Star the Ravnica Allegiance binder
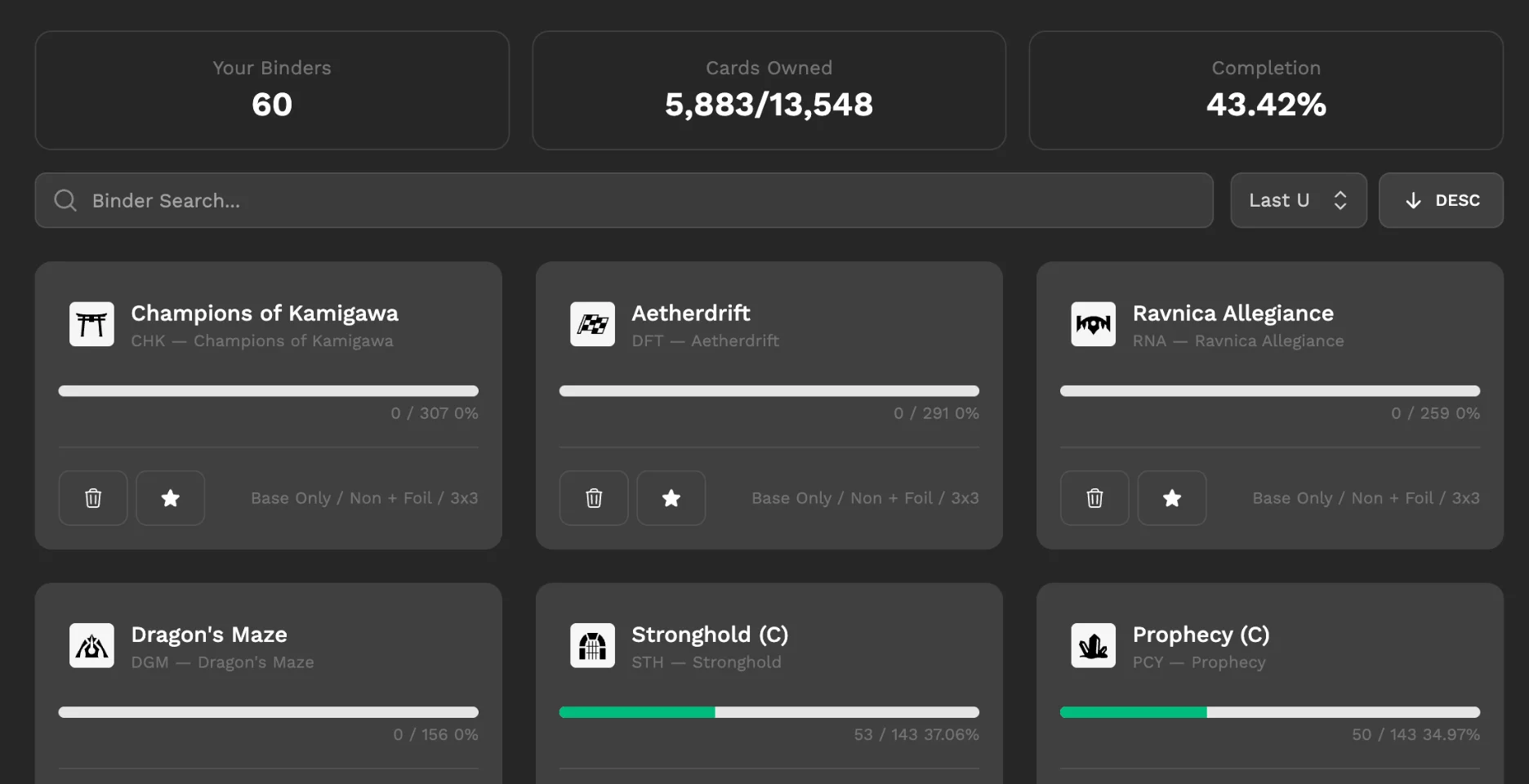Image resolution: width=1529 pixels, height=784 pixels. (1171, 498)
